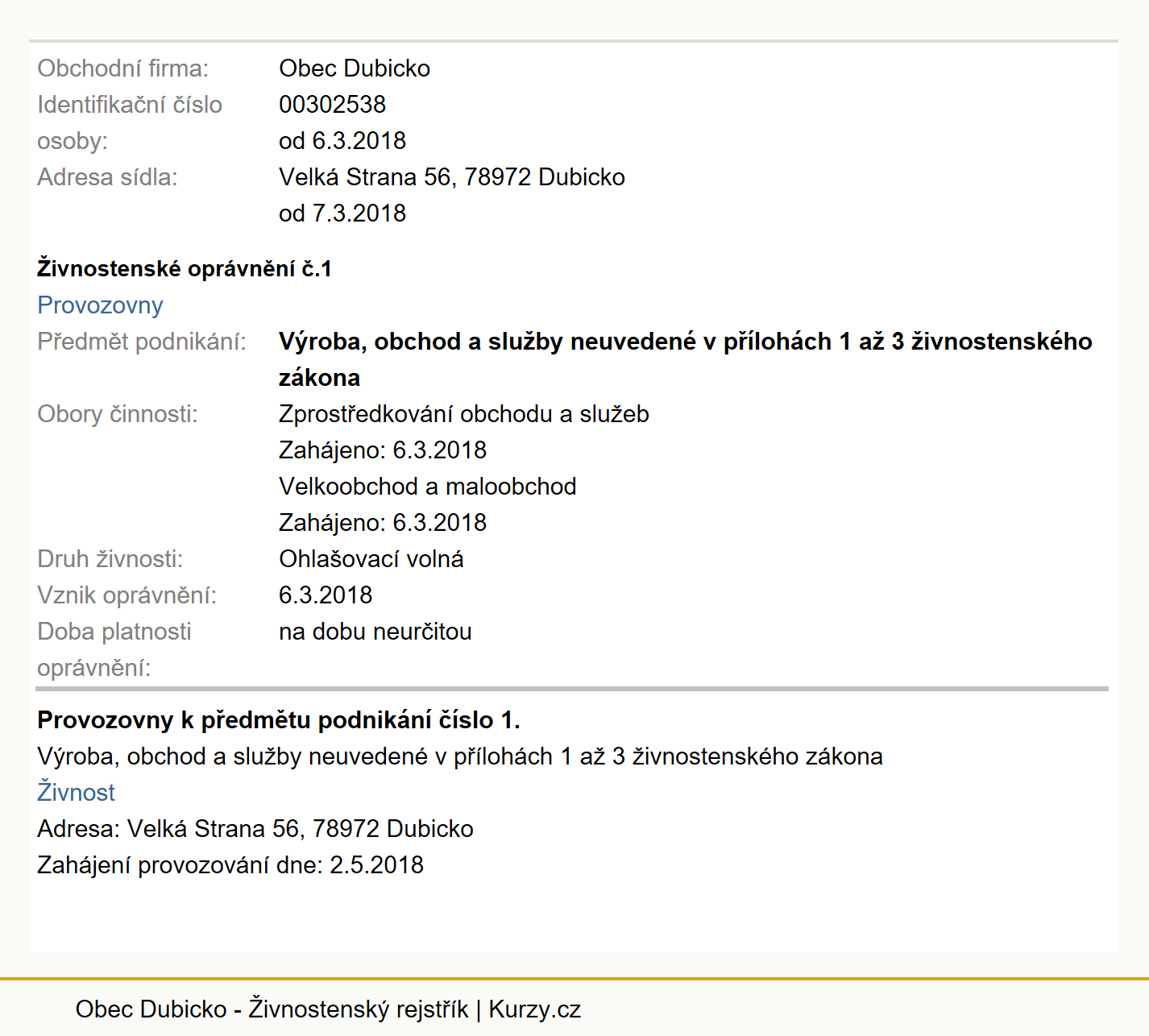The width and height of the screenshot is (1149, 1036).
Task: Click Zahájení provozování dne 2.5.2018 line
Action: pyautogui.click(x=230, y=865)
